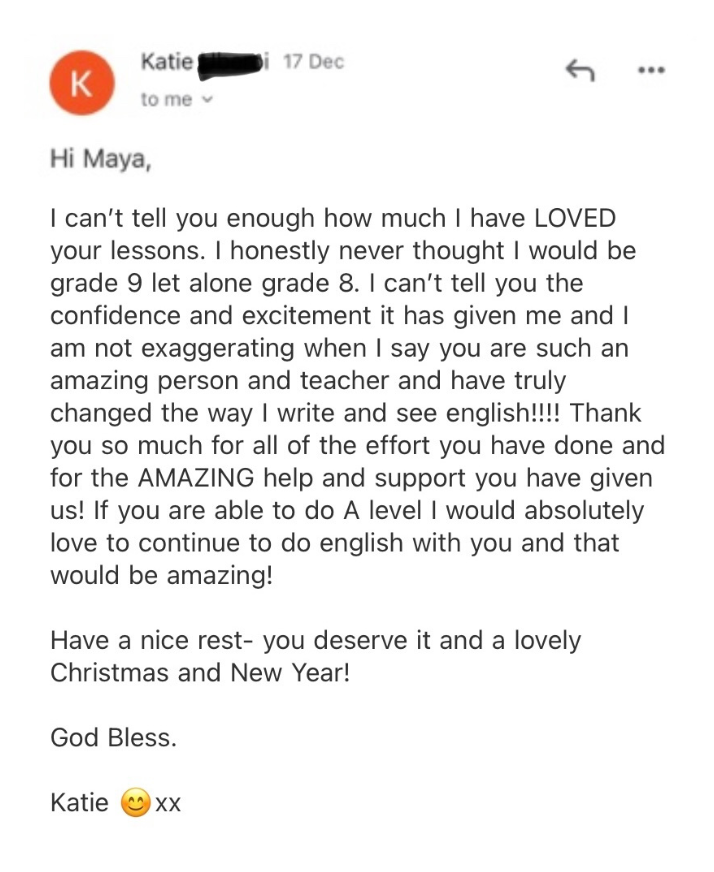Click the blacked-out redacted surname
Image resolution: width=714 pixels, height=872 pixels.
(x=230, y=62)
